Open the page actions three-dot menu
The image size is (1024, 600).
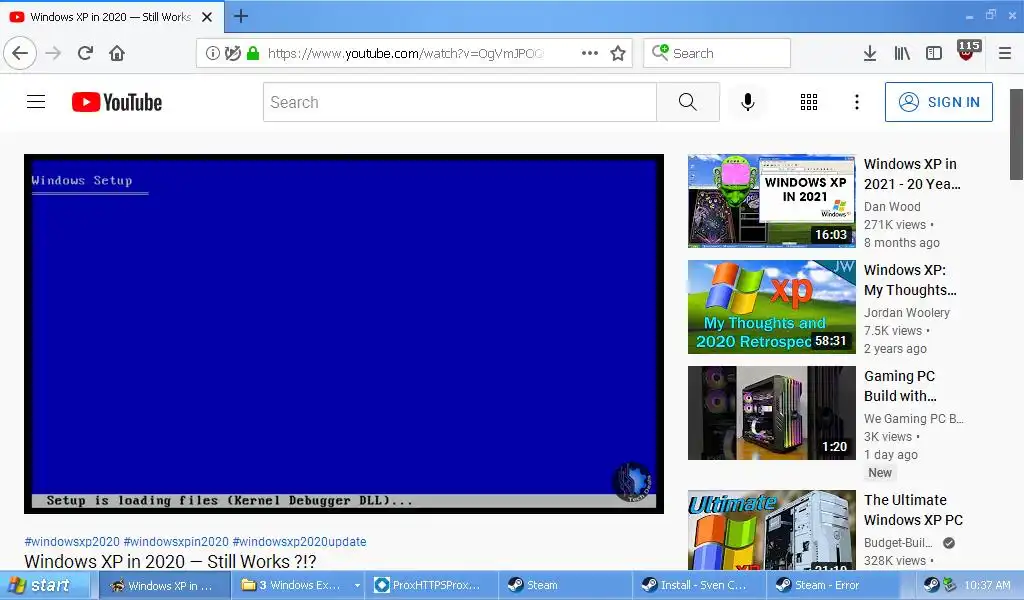click(590, 53)
